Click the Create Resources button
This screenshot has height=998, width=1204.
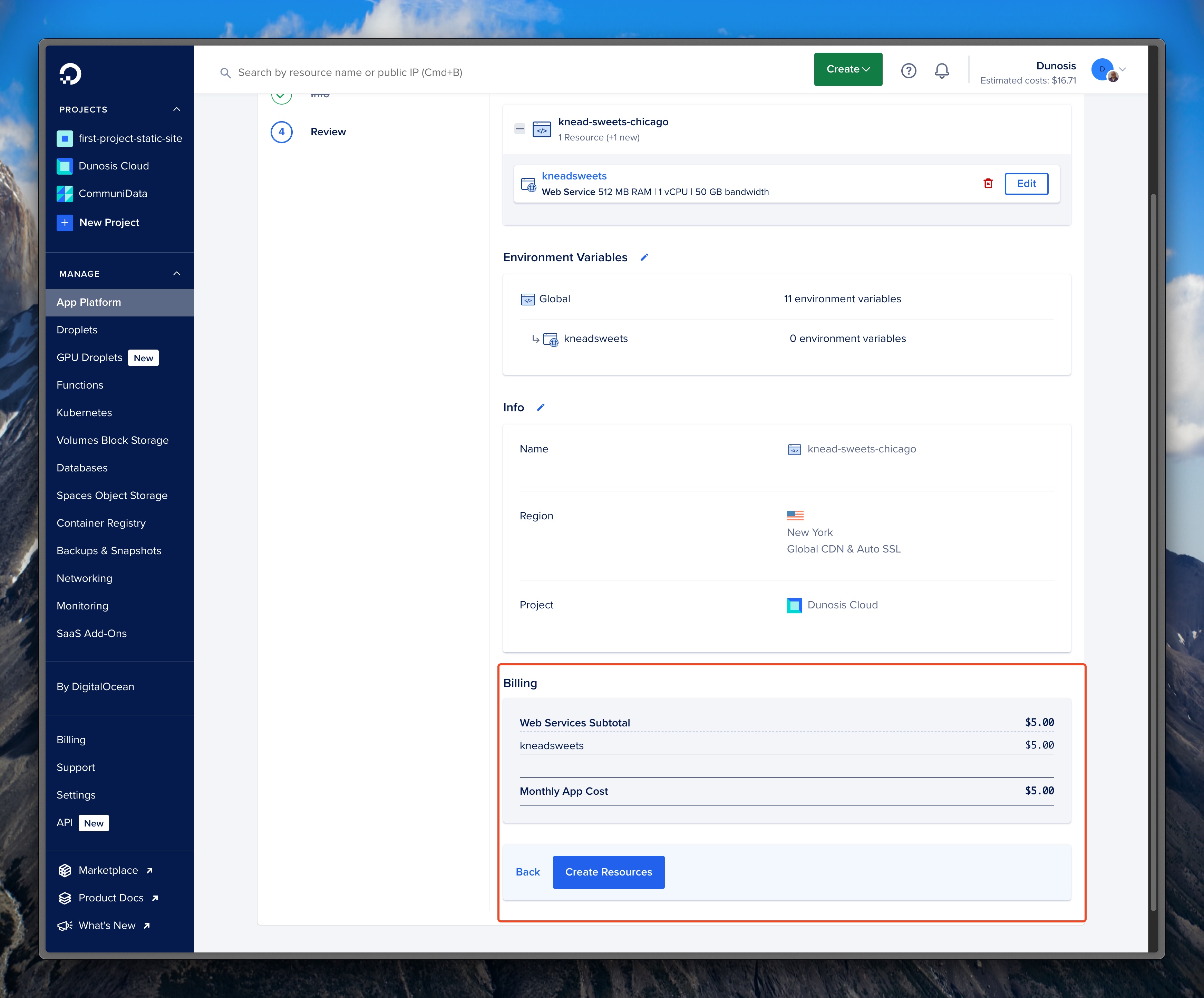(x=608, y=872)
